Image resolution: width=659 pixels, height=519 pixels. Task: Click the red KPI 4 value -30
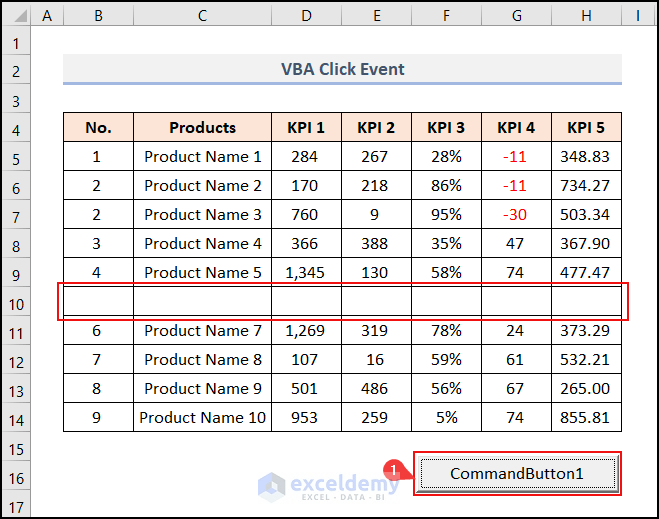click(x=517, y=214)
